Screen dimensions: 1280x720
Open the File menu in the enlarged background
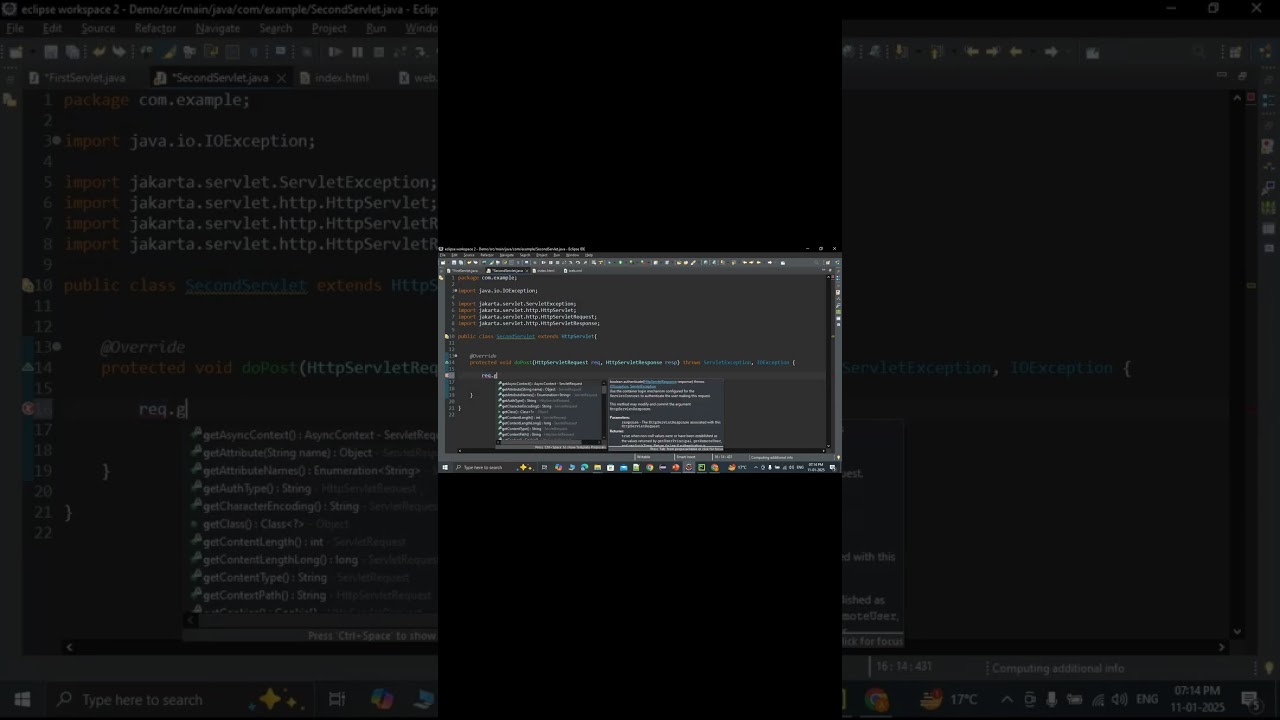pyautogui.click(x=15, y=28)
